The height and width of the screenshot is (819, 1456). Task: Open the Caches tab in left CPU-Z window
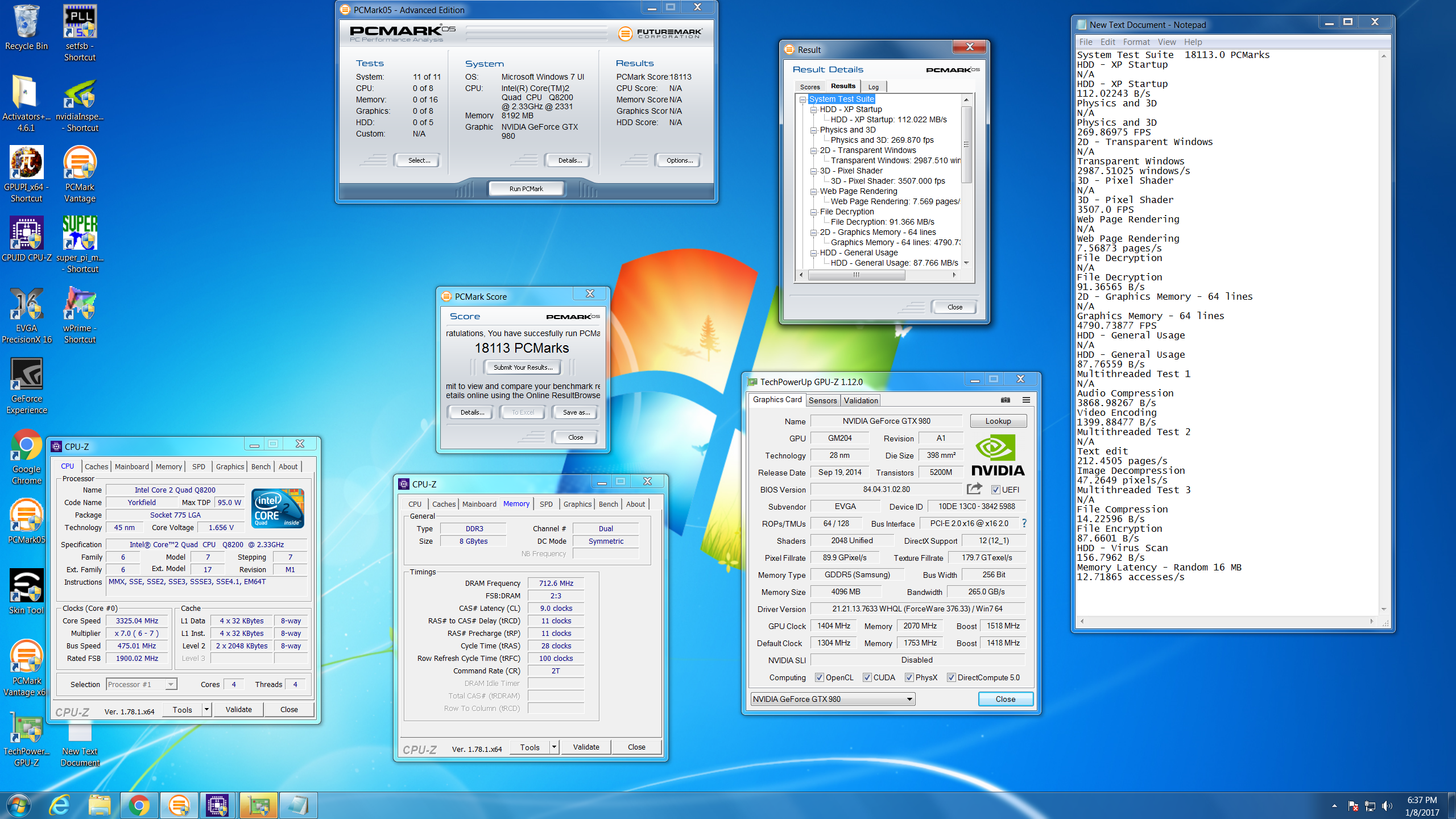click(x=96, y=466)
